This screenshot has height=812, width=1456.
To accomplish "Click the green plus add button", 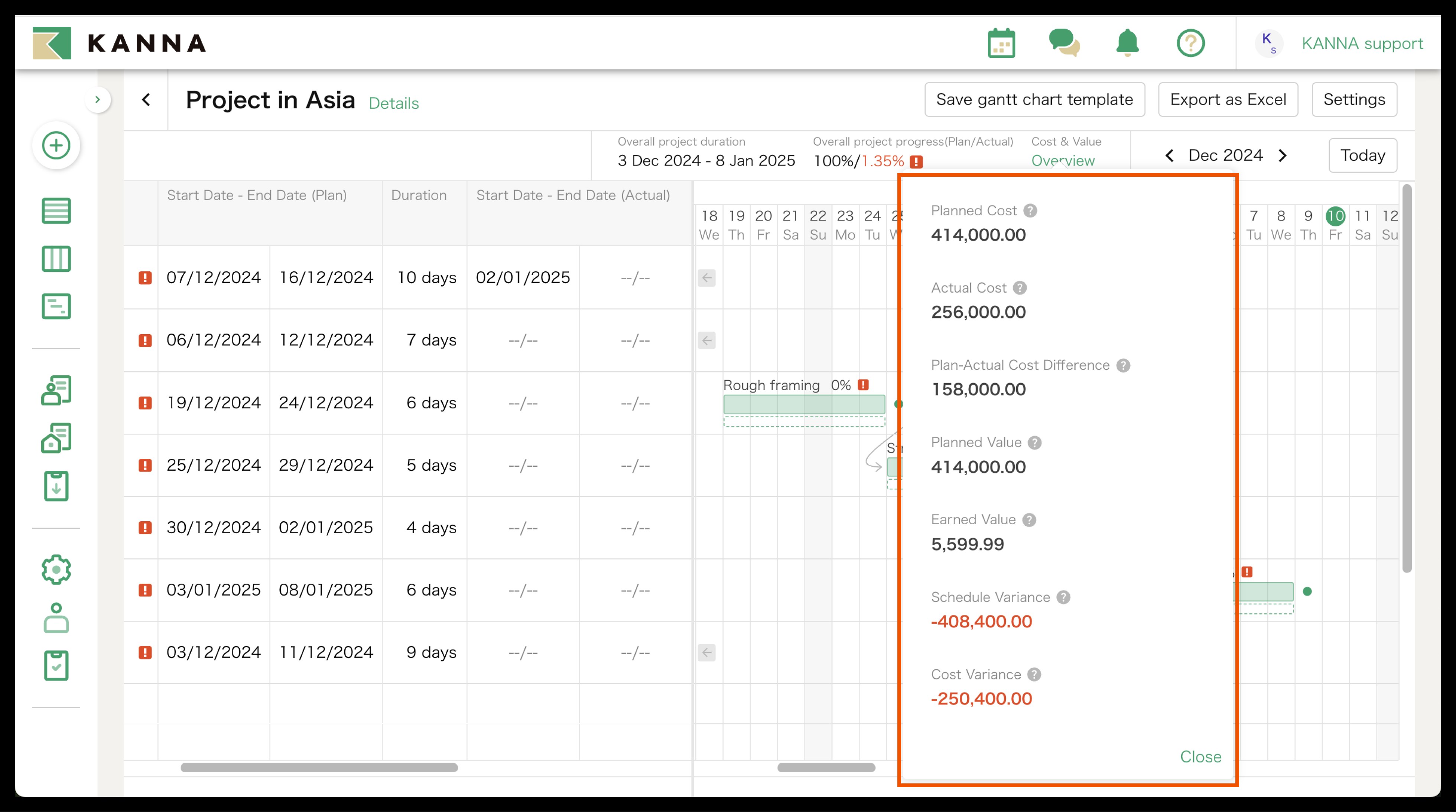I will 56,146.
